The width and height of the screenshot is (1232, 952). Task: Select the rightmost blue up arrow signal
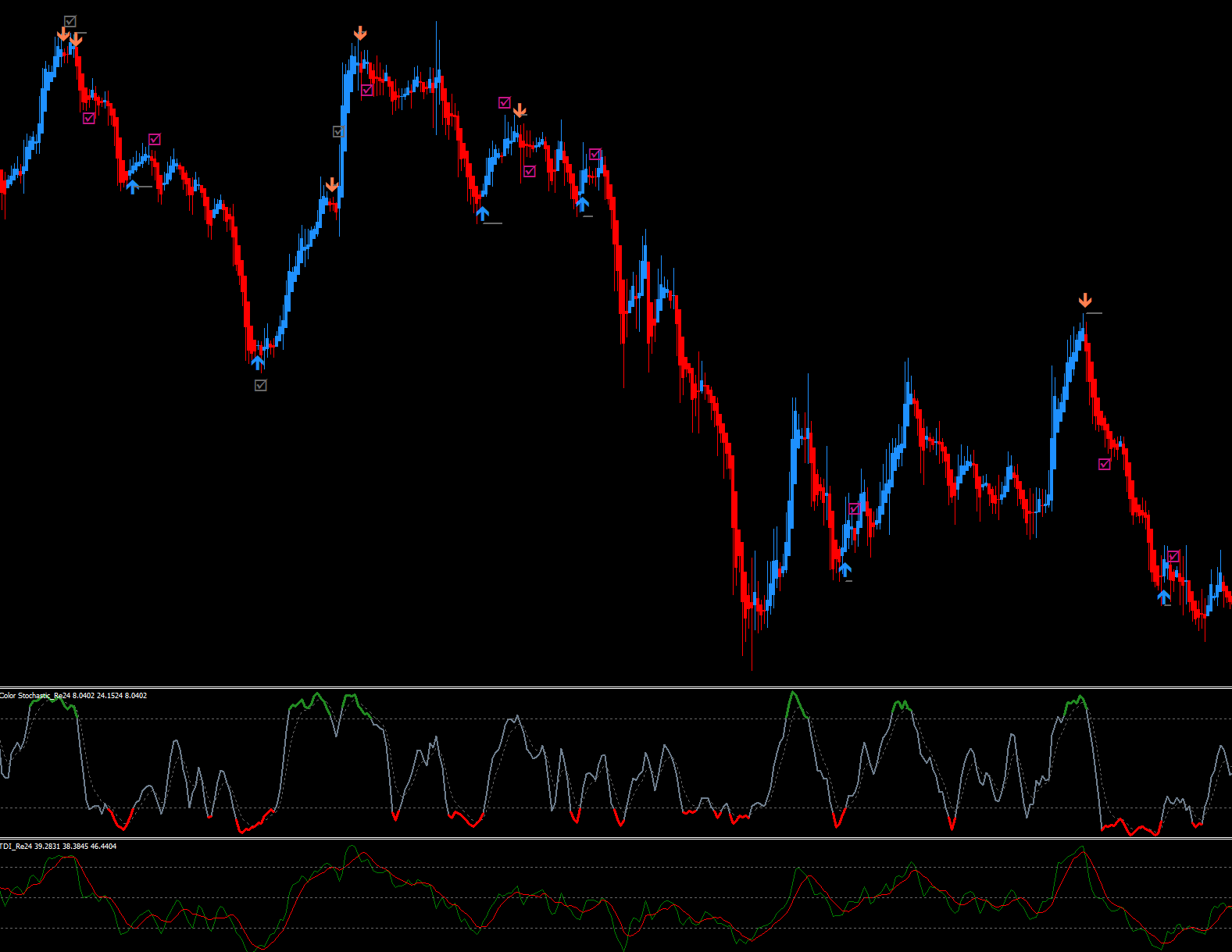click(1164, 597)
